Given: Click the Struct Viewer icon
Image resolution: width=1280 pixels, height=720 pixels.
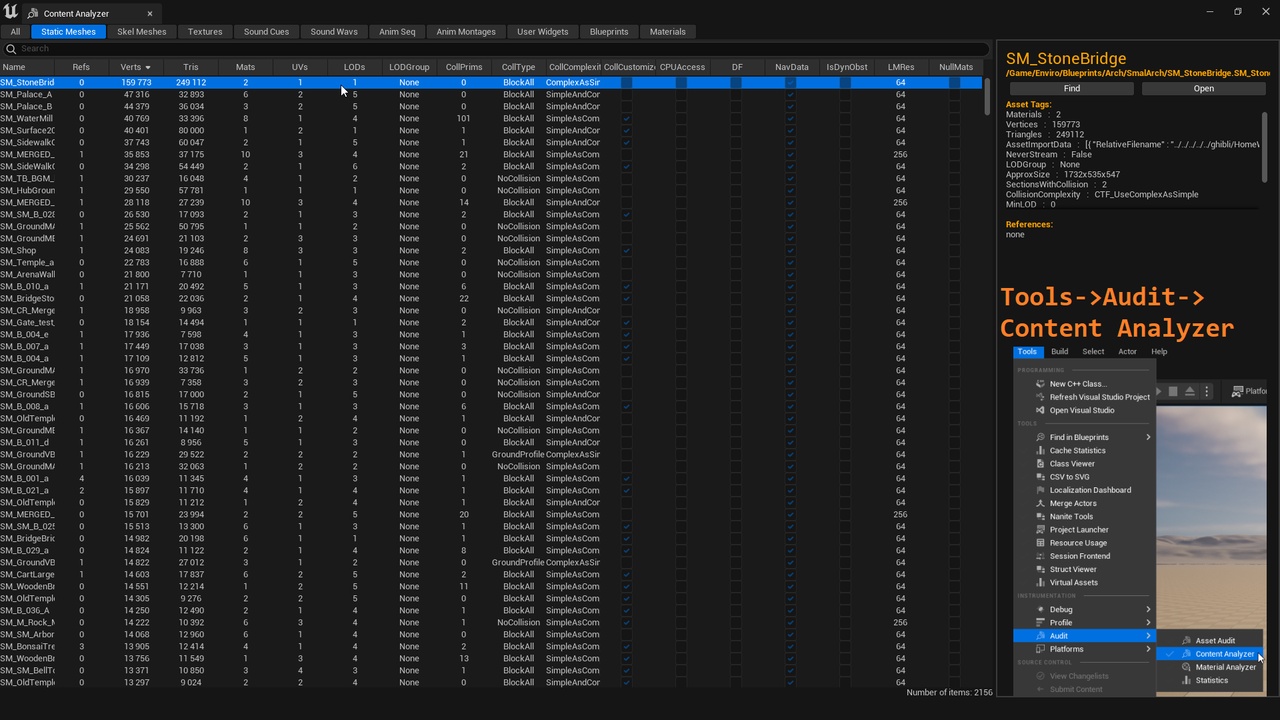Looking at the screenshot, I should click(1040, 569).
